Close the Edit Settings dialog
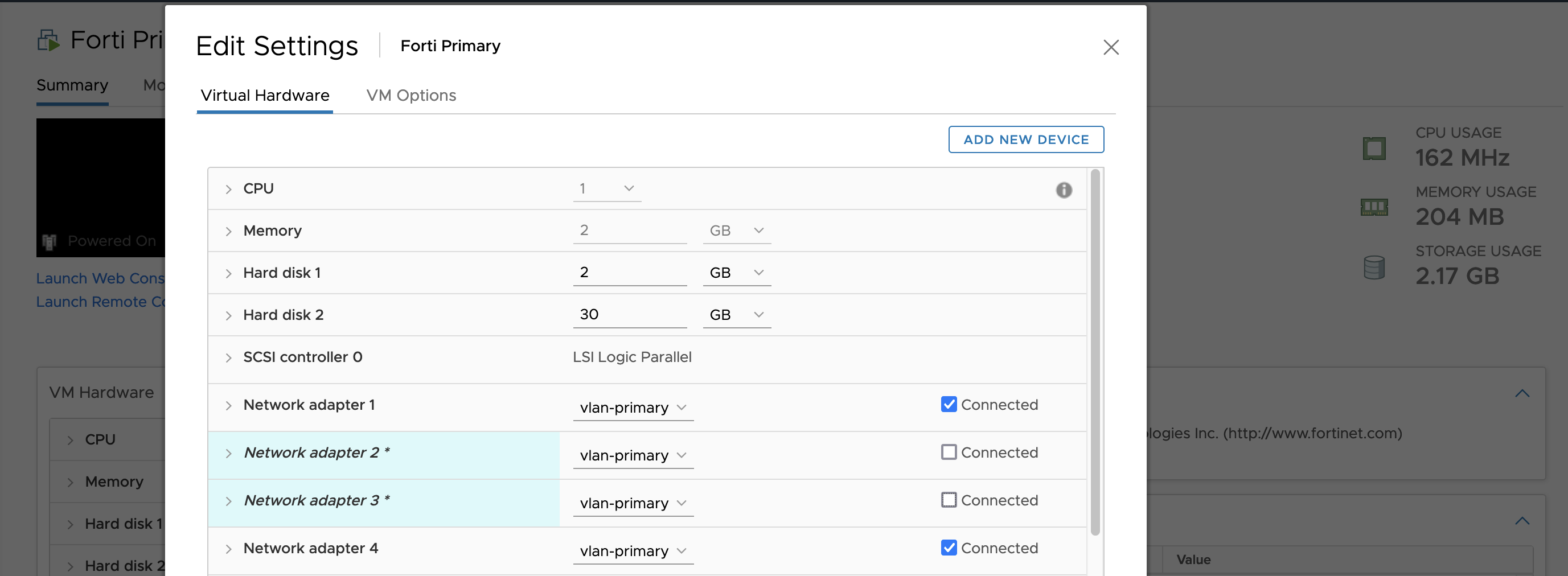 pos(1110,47)
